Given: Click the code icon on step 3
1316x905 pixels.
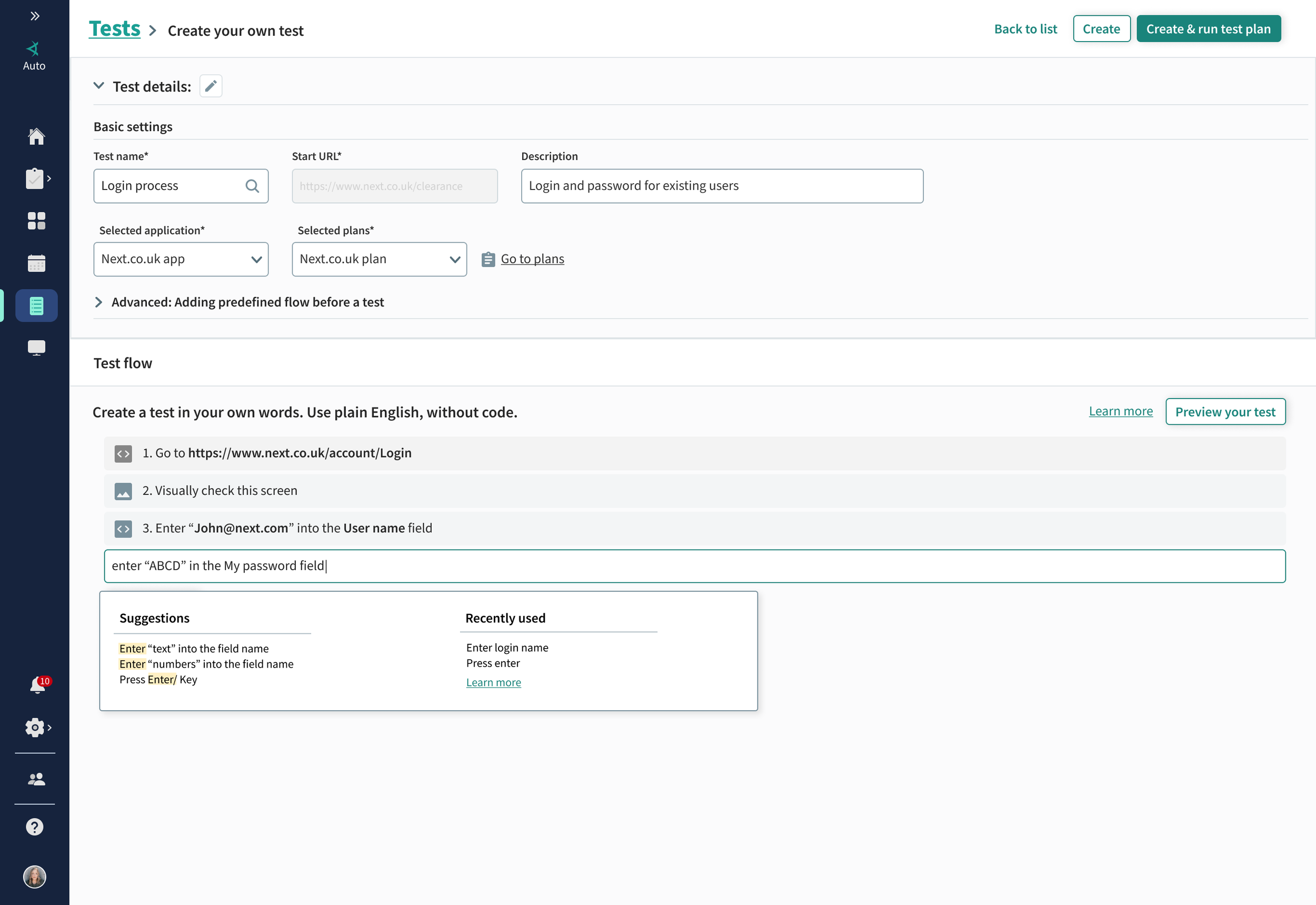Looking at the screenshot, I should pos(123,529).
